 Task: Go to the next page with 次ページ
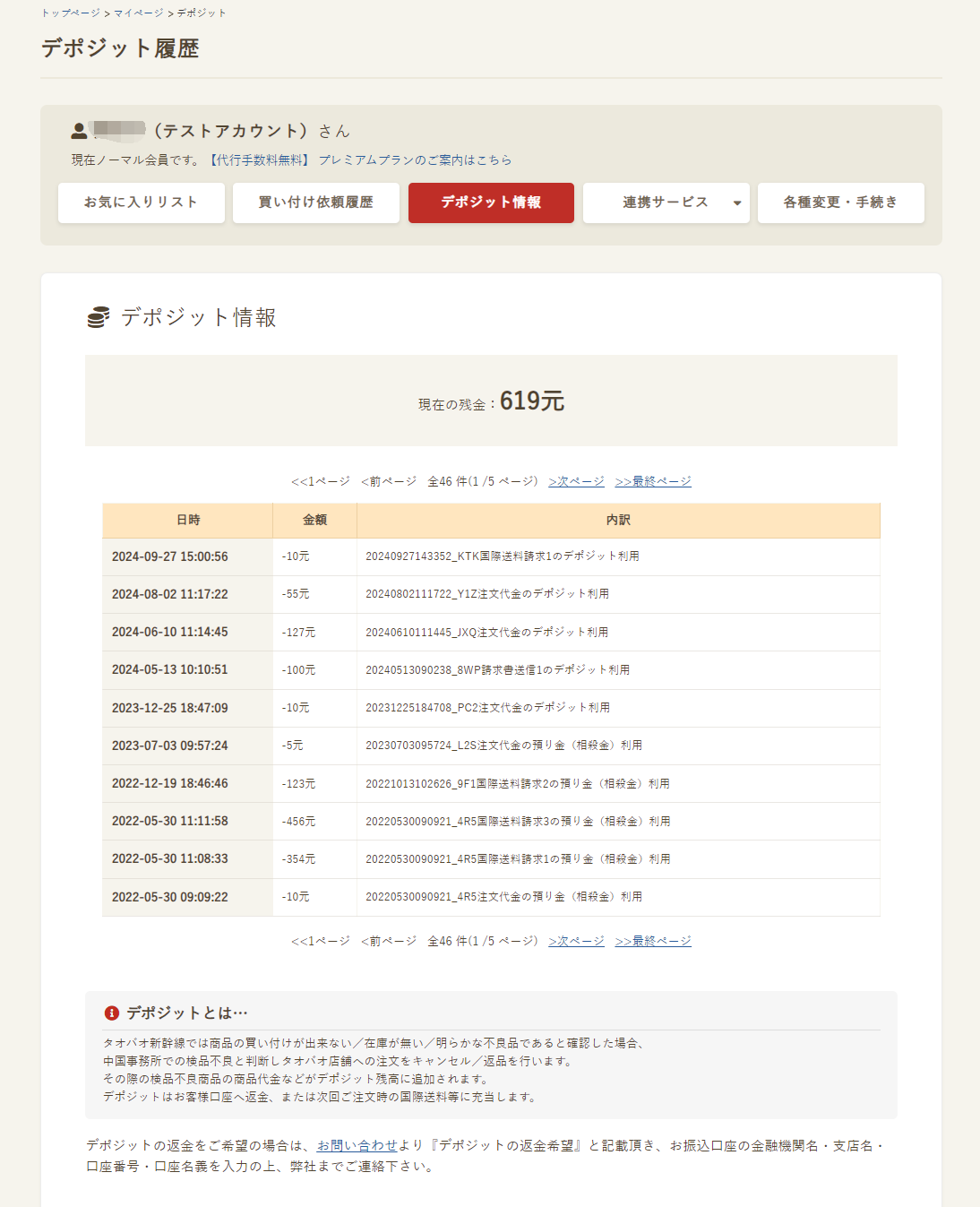[574, 480]
